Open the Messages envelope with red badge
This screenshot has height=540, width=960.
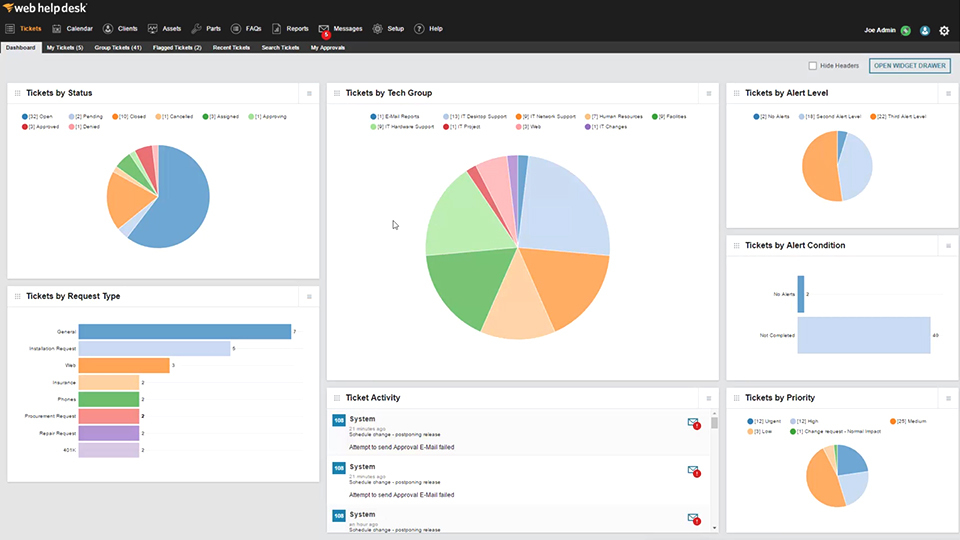[x=324, y=30]
